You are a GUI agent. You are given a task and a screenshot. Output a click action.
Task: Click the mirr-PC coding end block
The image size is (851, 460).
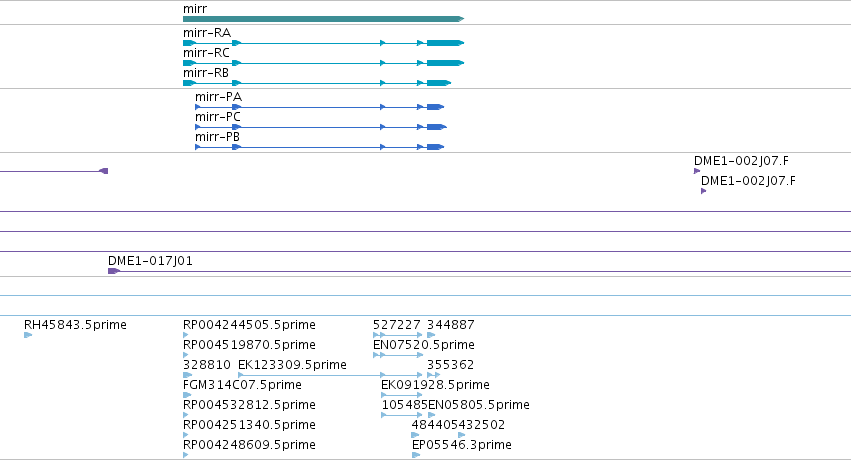pyautogui.click(x=436, y=127)
